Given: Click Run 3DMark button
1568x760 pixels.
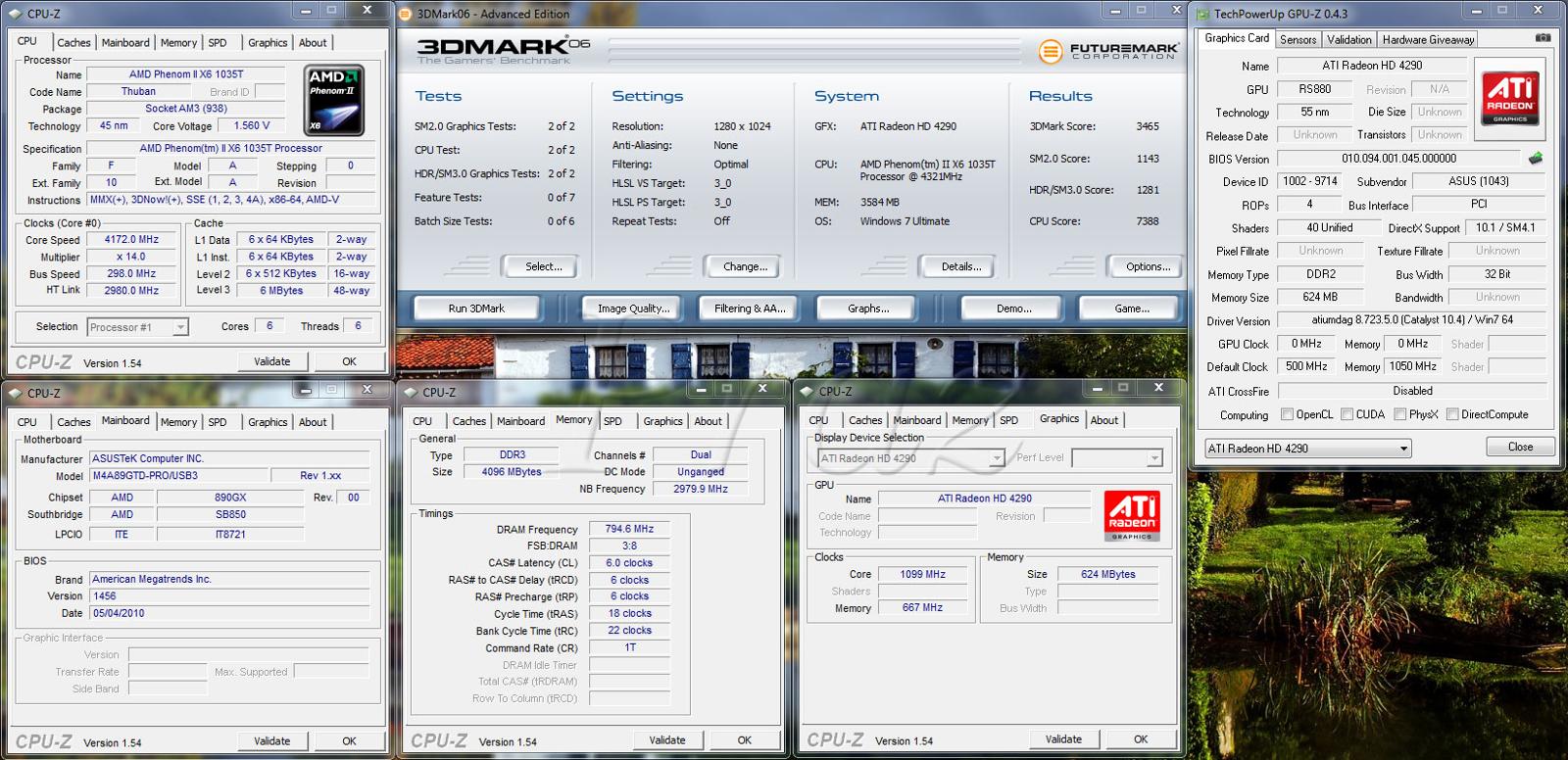Looking at the screenshot, I should [476, 309].
